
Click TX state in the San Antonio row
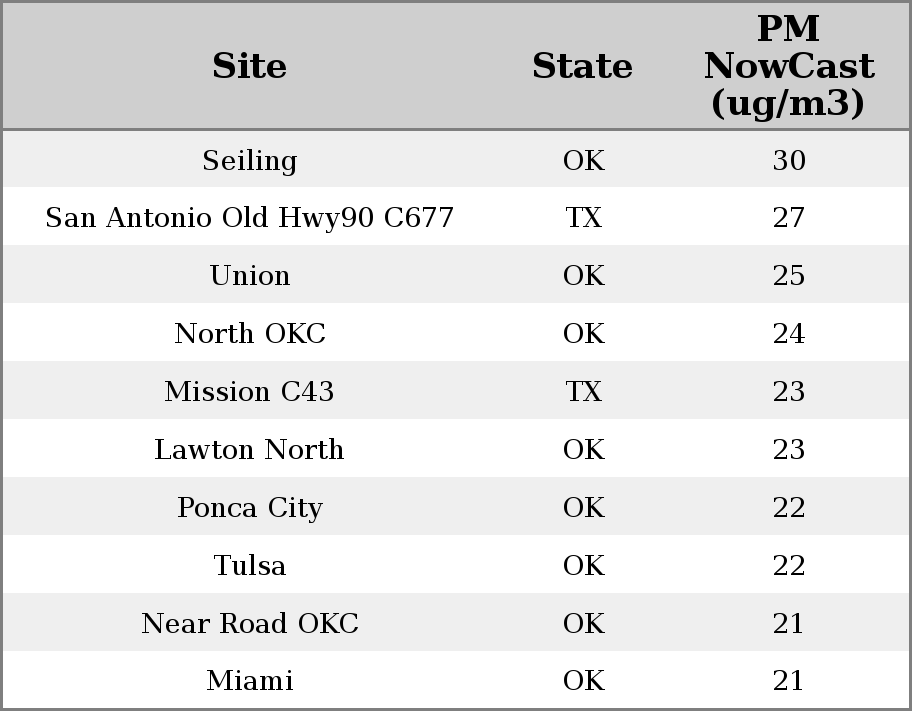click(584, 218)
